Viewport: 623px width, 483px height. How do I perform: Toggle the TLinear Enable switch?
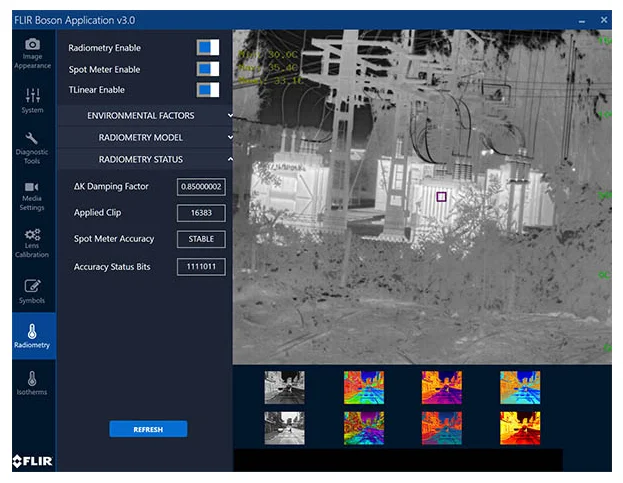pos(207,90)
